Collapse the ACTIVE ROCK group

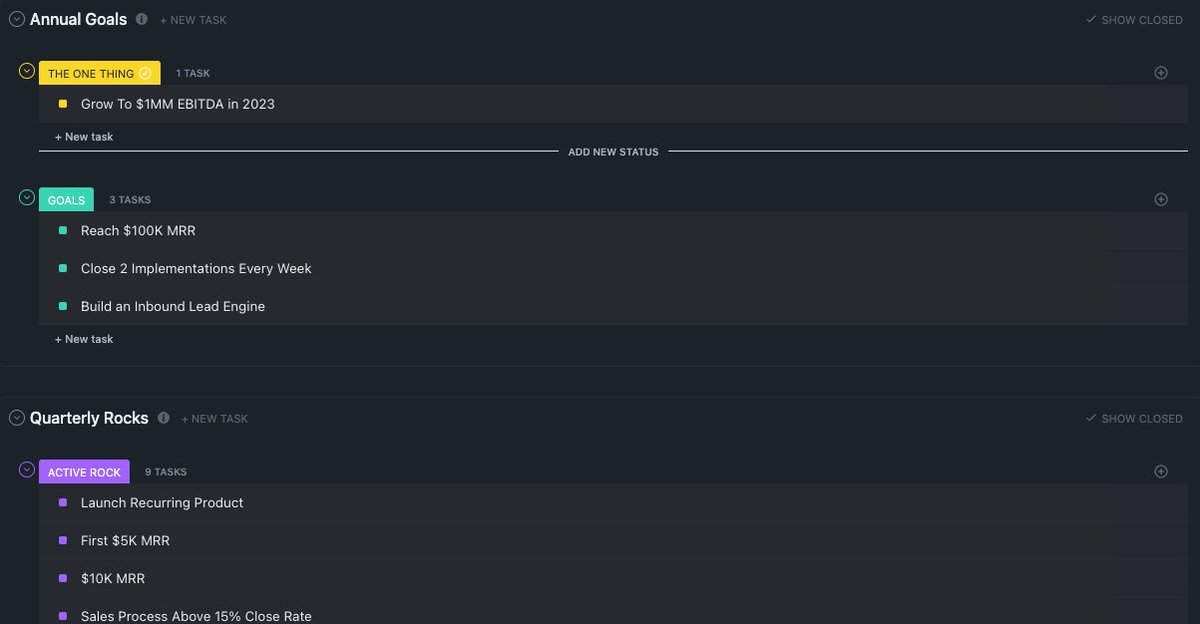27,471
